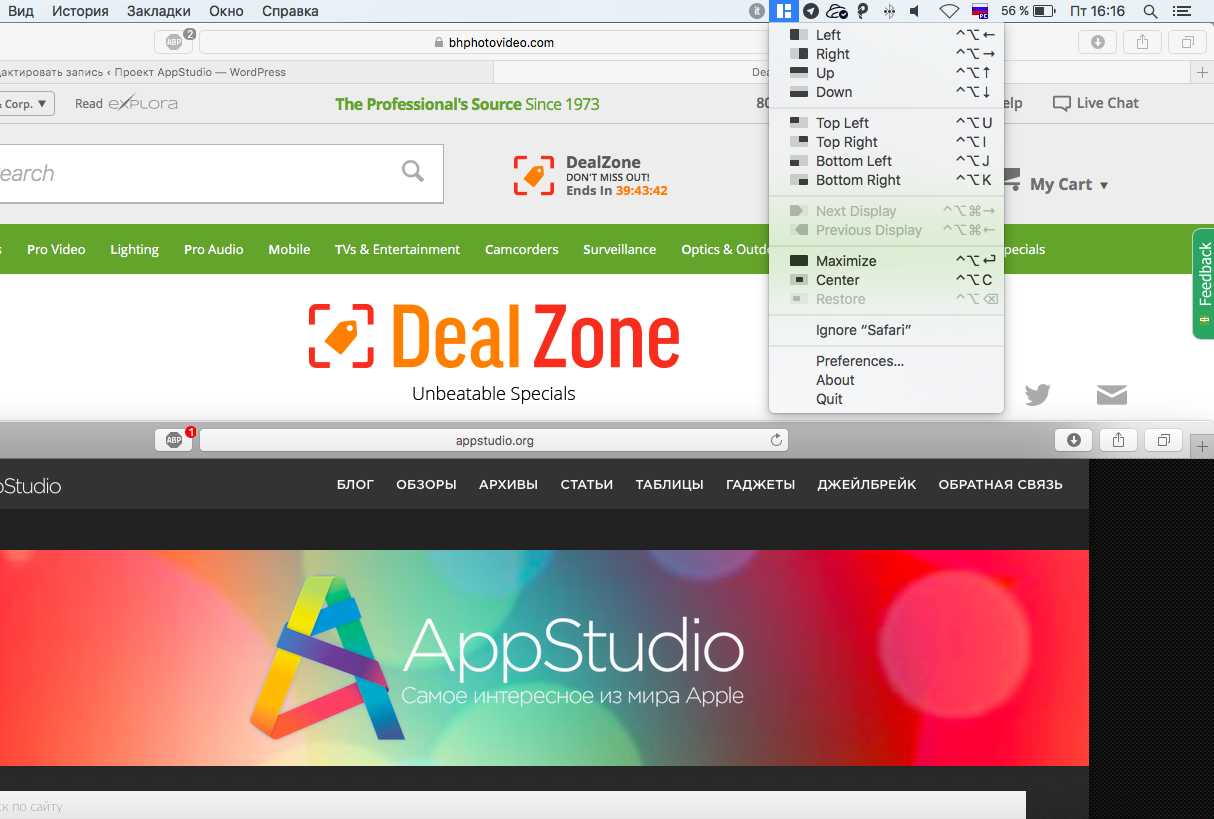Click the reload icon in appstudio address bar

point(775,440)
